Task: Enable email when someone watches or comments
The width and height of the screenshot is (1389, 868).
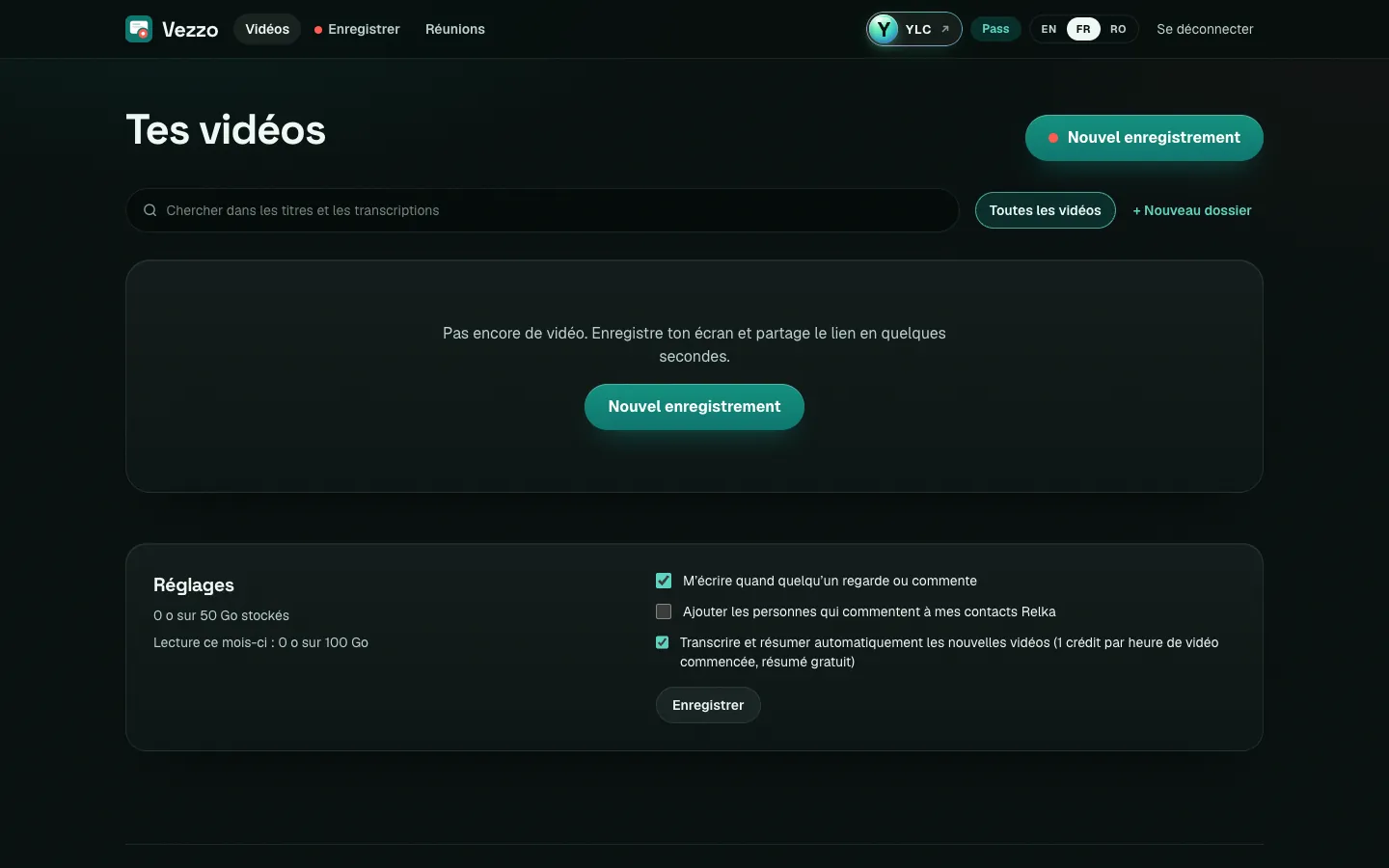Action: [664, 581]
